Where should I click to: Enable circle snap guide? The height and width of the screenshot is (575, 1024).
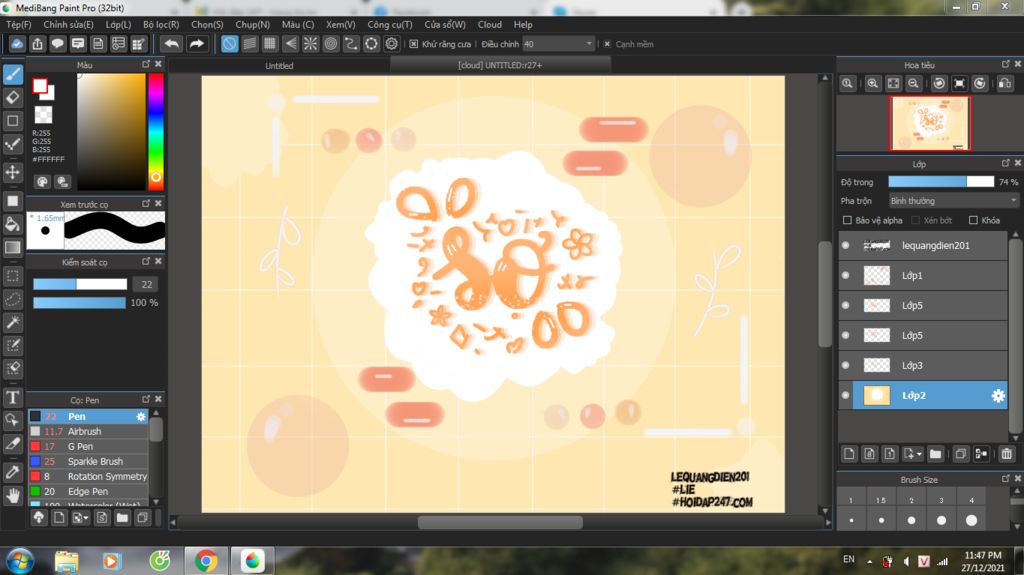[x=330, y=44]
